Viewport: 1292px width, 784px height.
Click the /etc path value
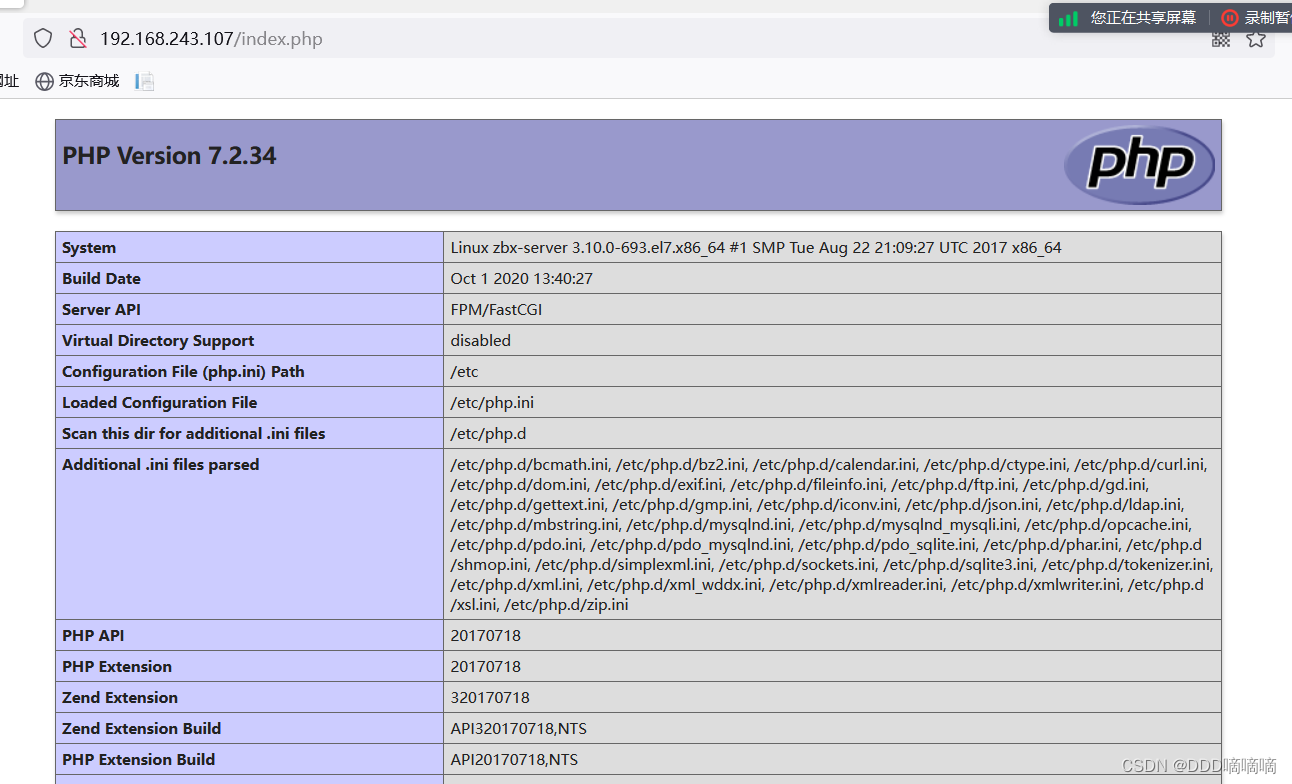(x=464, y=372)
